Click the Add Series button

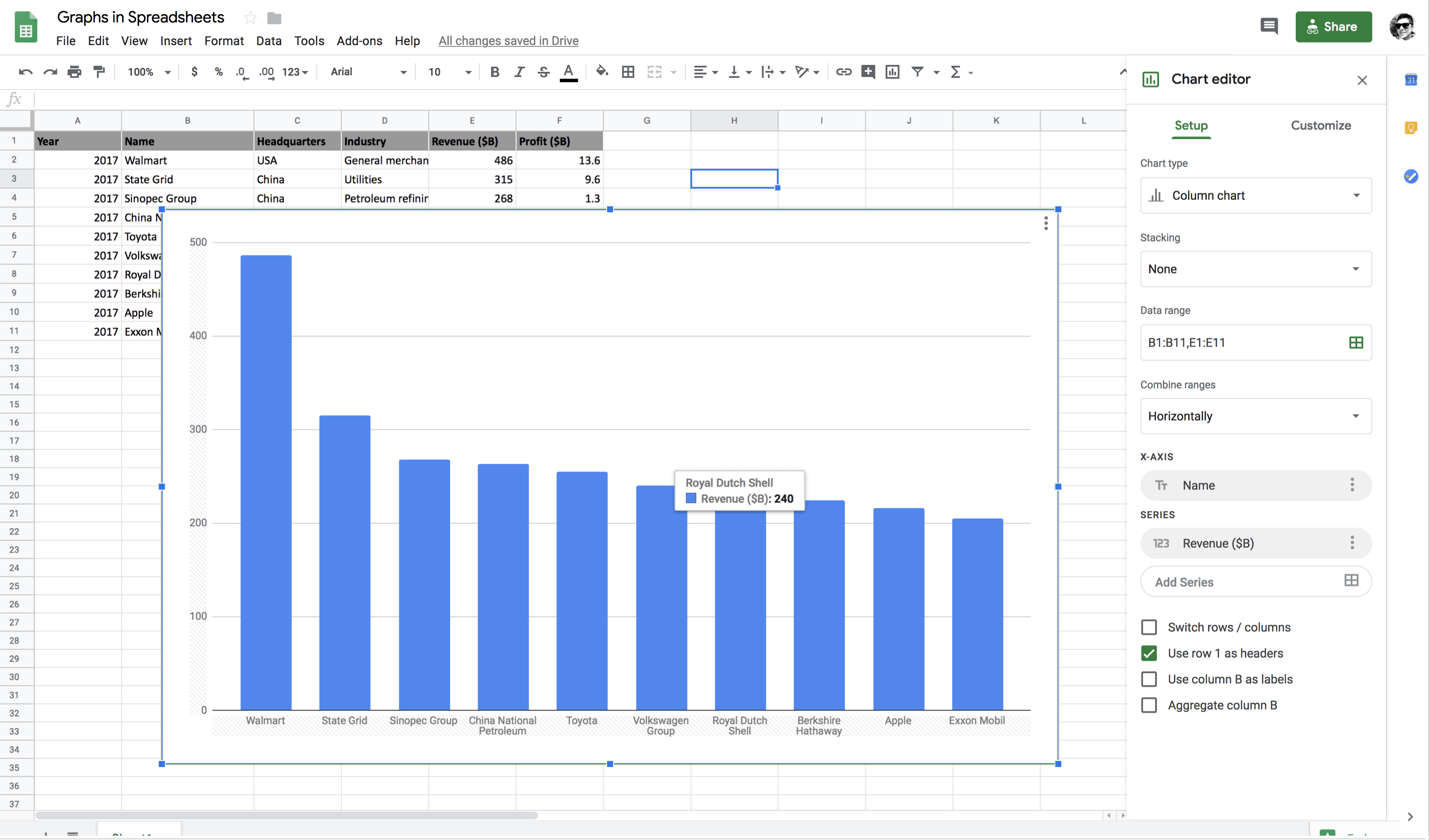point(1255,582)
